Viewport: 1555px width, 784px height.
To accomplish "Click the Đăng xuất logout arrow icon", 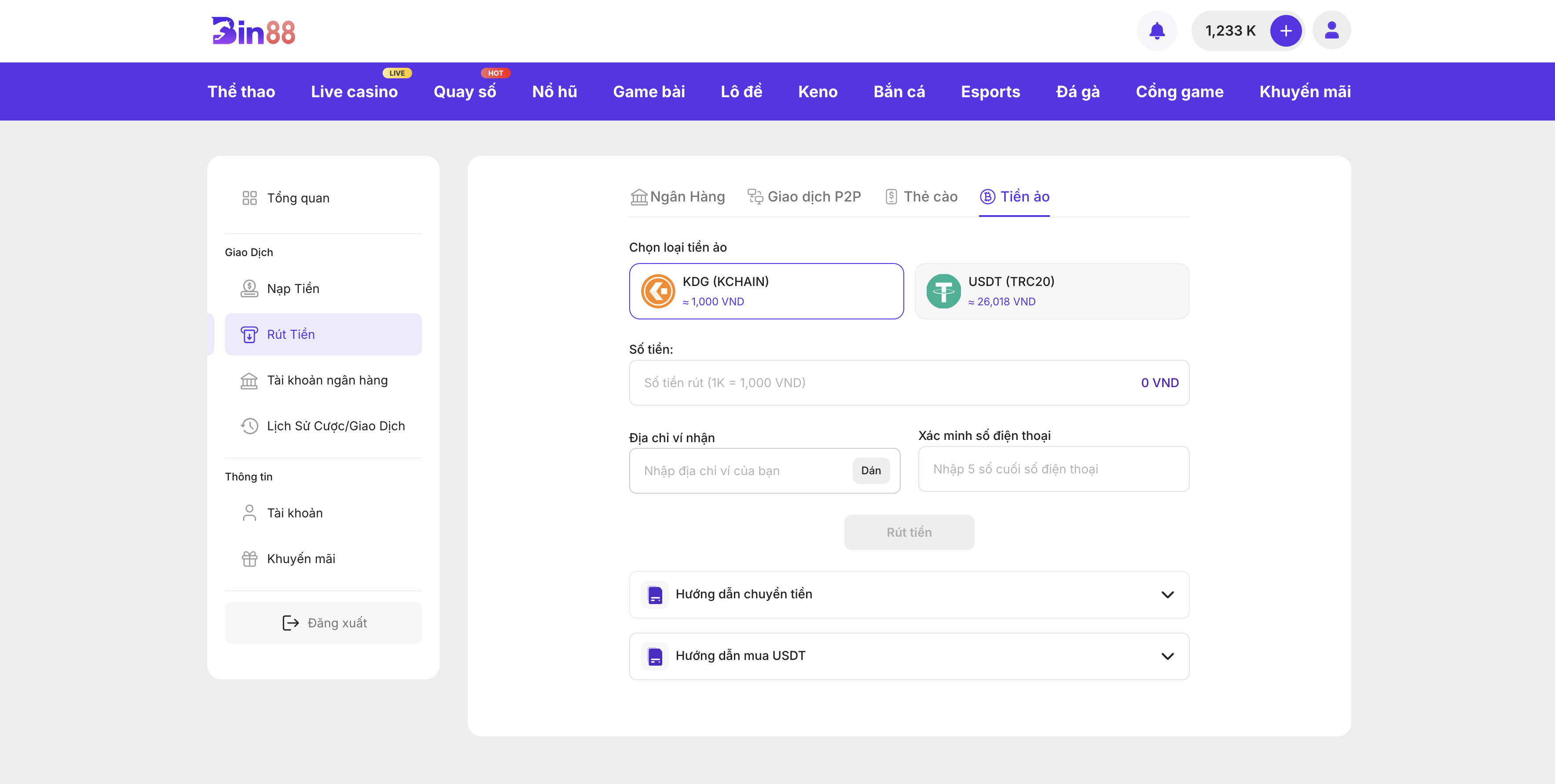I will tap(290, 623).
